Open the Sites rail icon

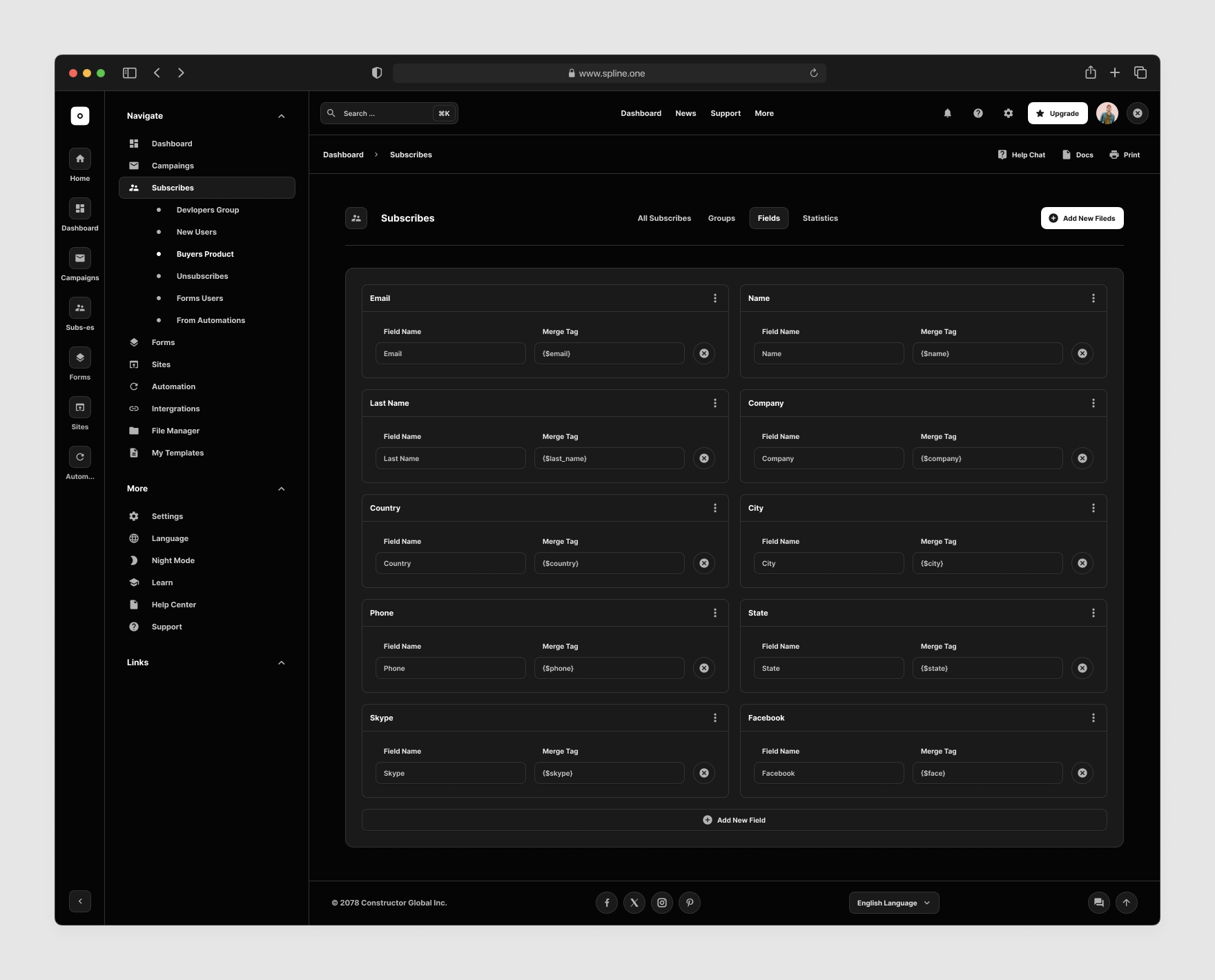coord(80,407)
